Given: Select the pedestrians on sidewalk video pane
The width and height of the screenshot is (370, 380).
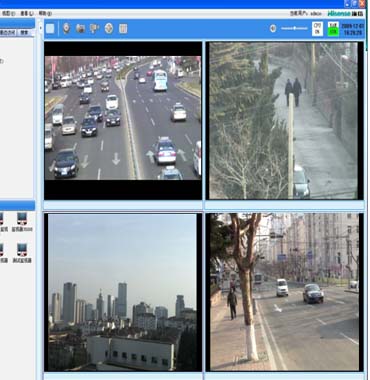Looking at the screenshot, I should [284, 121].
